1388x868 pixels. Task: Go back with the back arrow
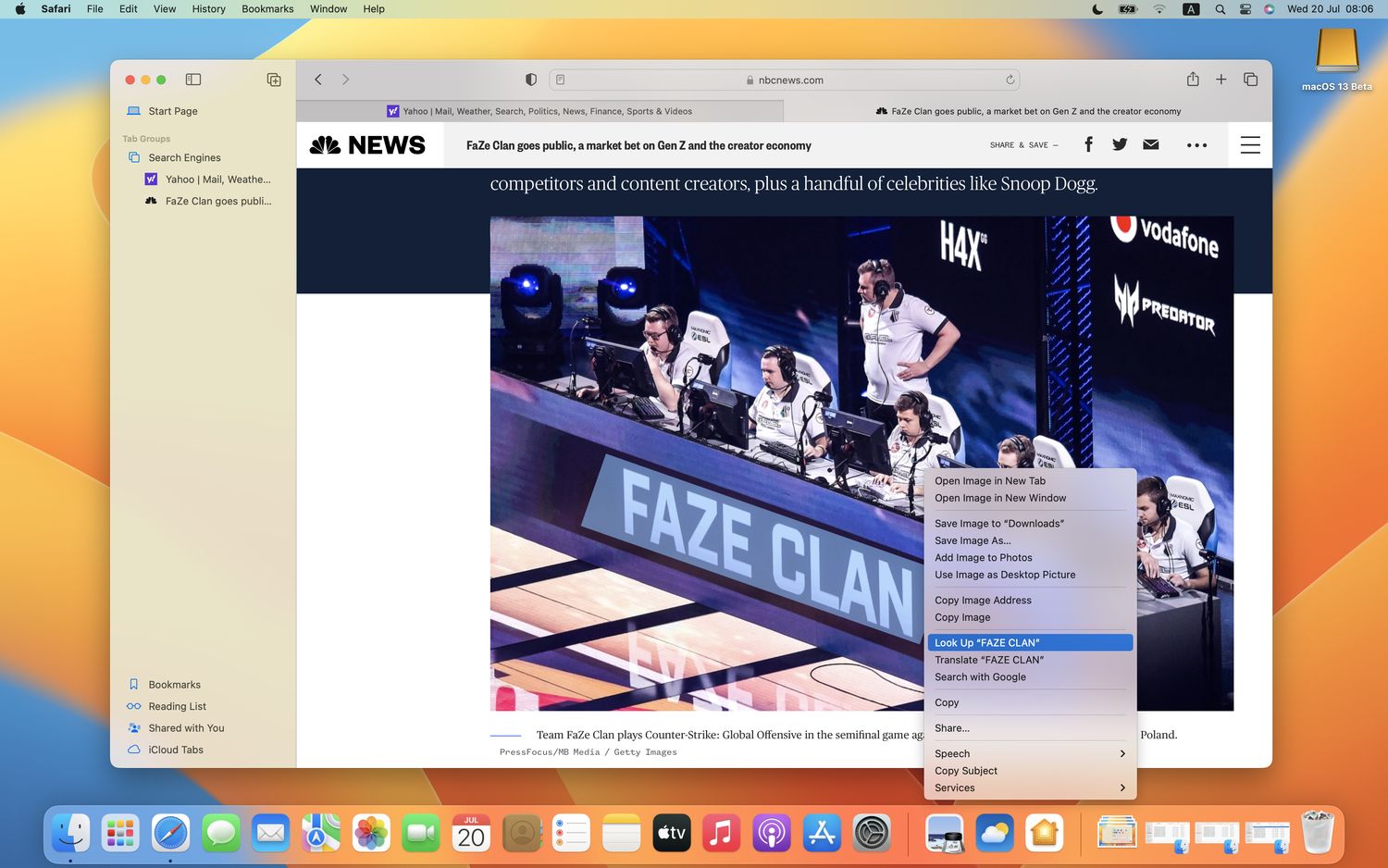(x=318, y=80)
